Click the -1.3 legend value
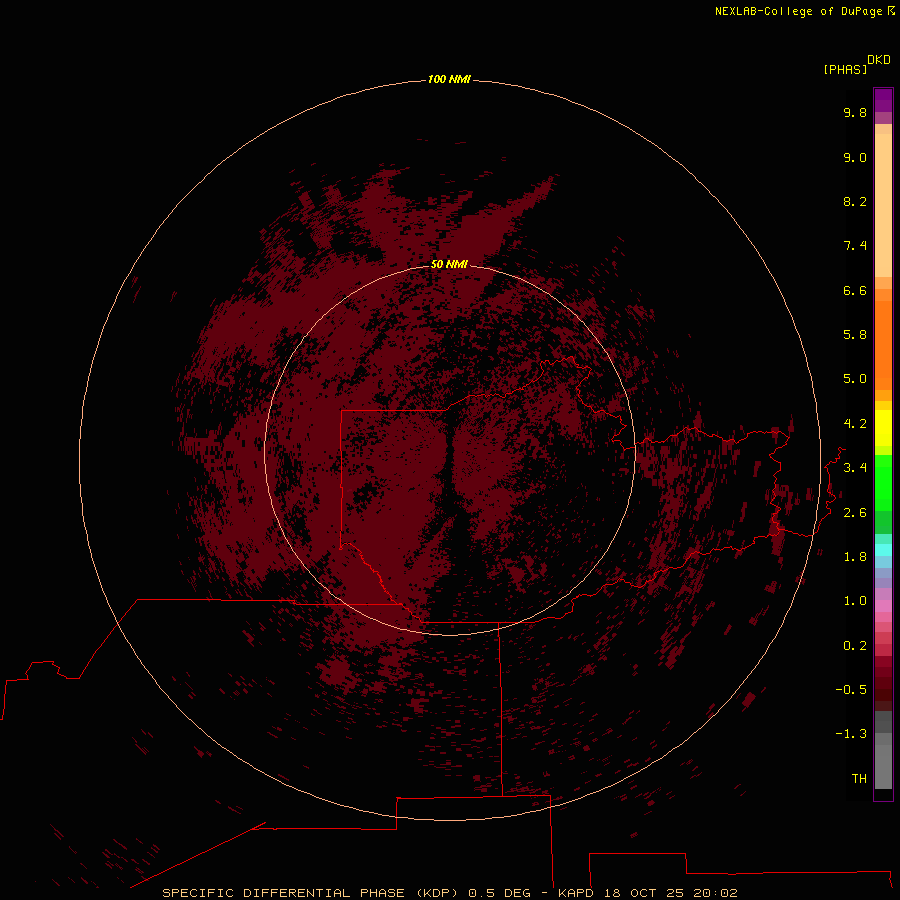Image resolution: width=900 pixels, height=900 pixels. (x=851, y=734)
